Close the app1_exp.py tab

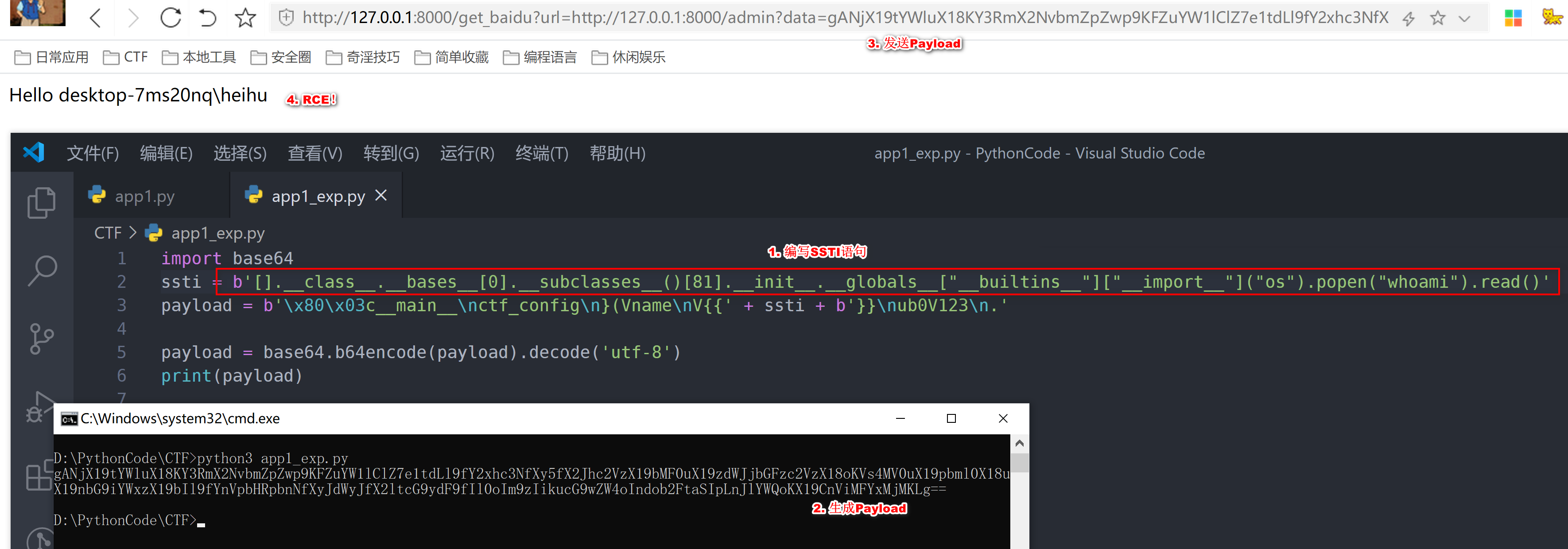(381, 195)
